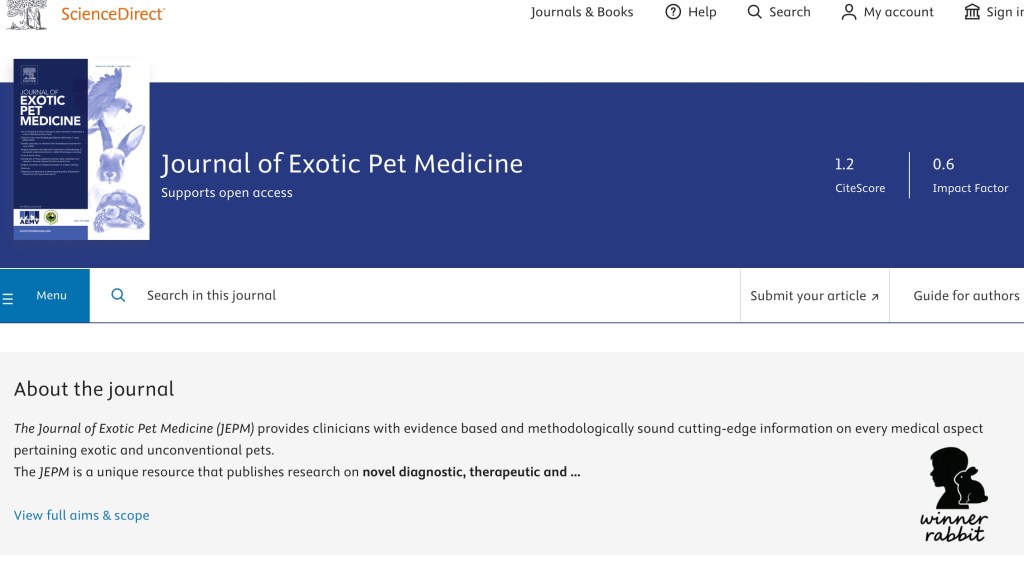Open the ScienceDirect home link

click(113, 14)
